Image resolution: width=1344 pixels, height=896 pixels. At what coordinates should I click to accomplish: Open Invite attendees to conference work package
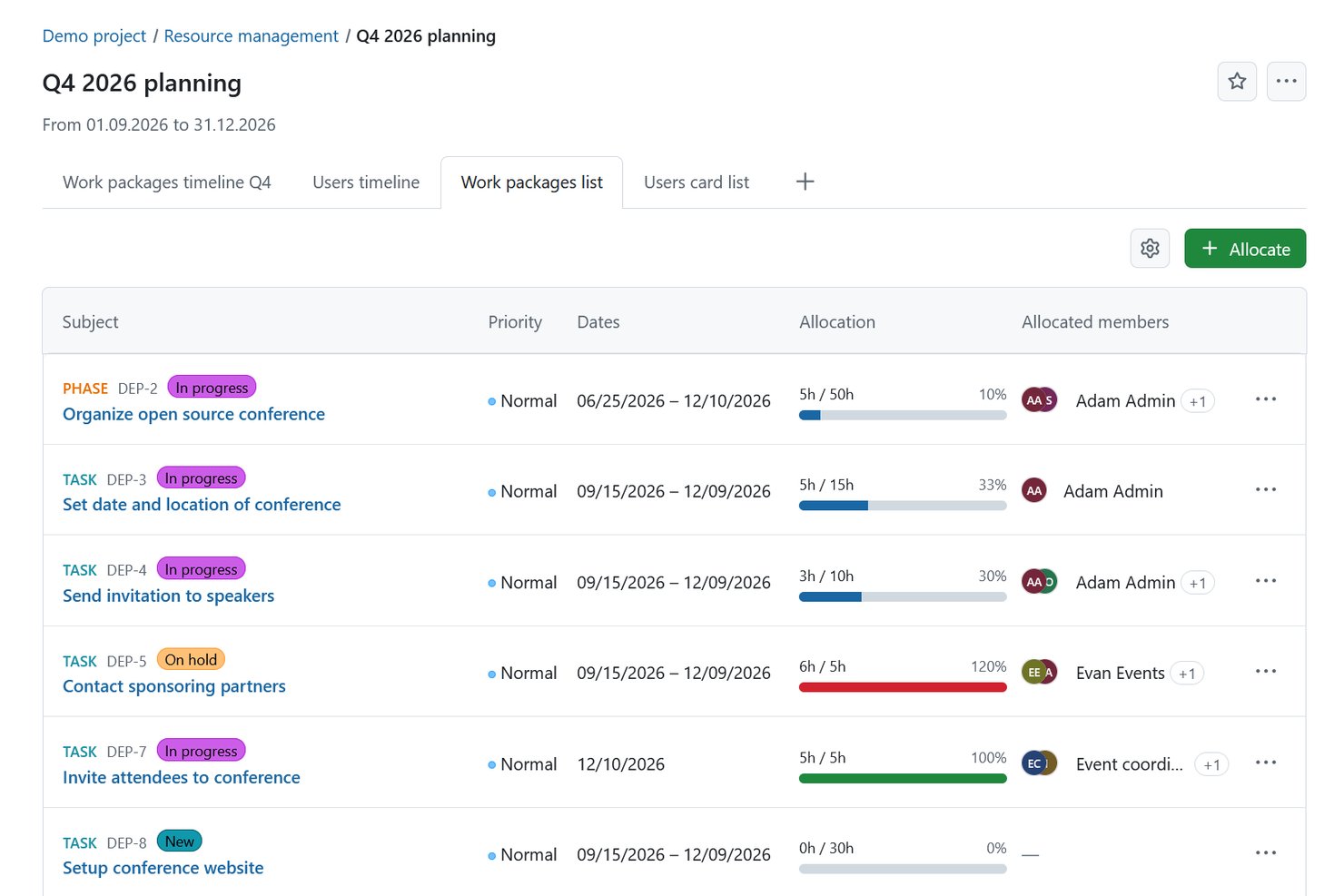click(x=182, y=777)
